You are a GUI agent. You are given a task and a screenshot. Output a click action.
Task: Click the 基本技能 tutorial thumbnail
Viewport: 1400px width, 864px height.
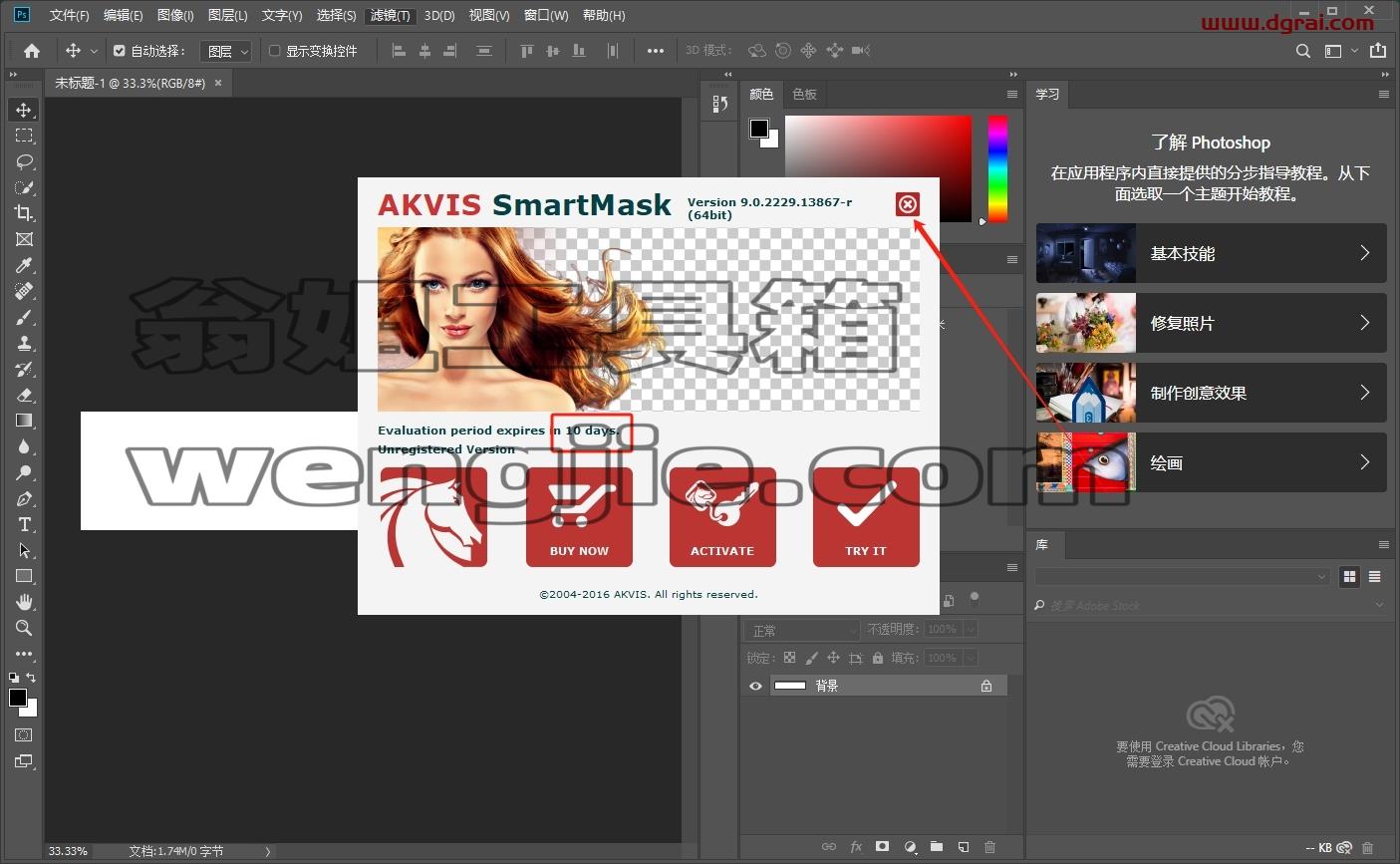coord(1086,253)
